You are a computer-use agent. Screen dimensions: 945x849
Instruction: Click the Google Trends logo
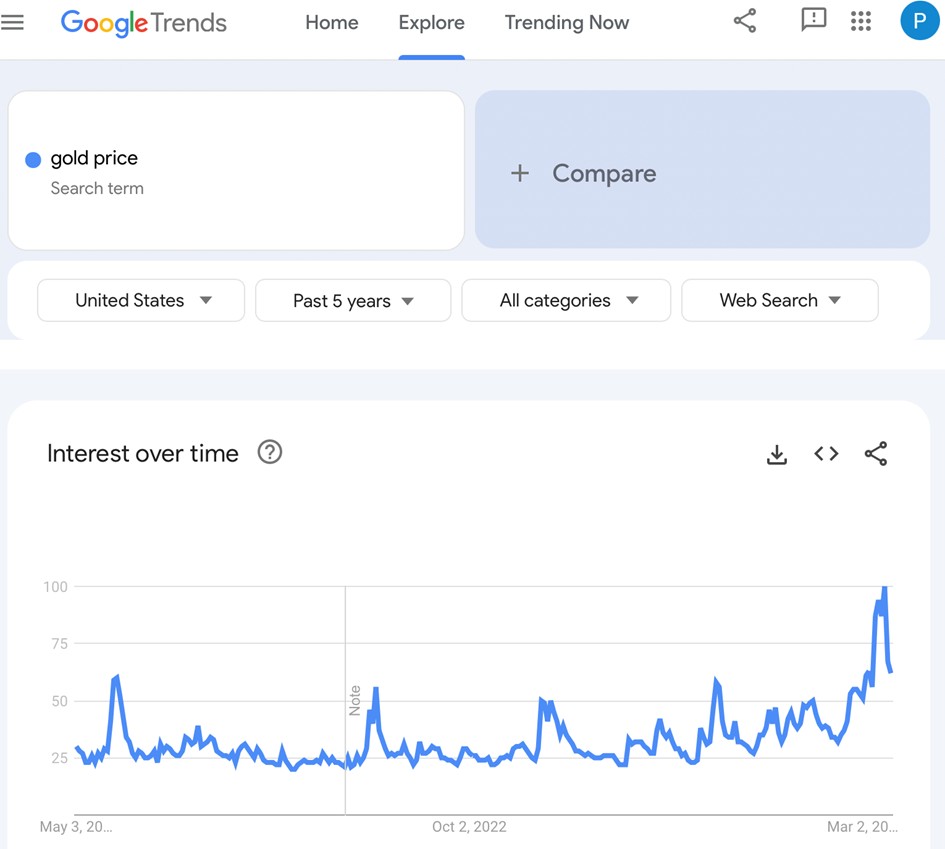coord(144,22)
